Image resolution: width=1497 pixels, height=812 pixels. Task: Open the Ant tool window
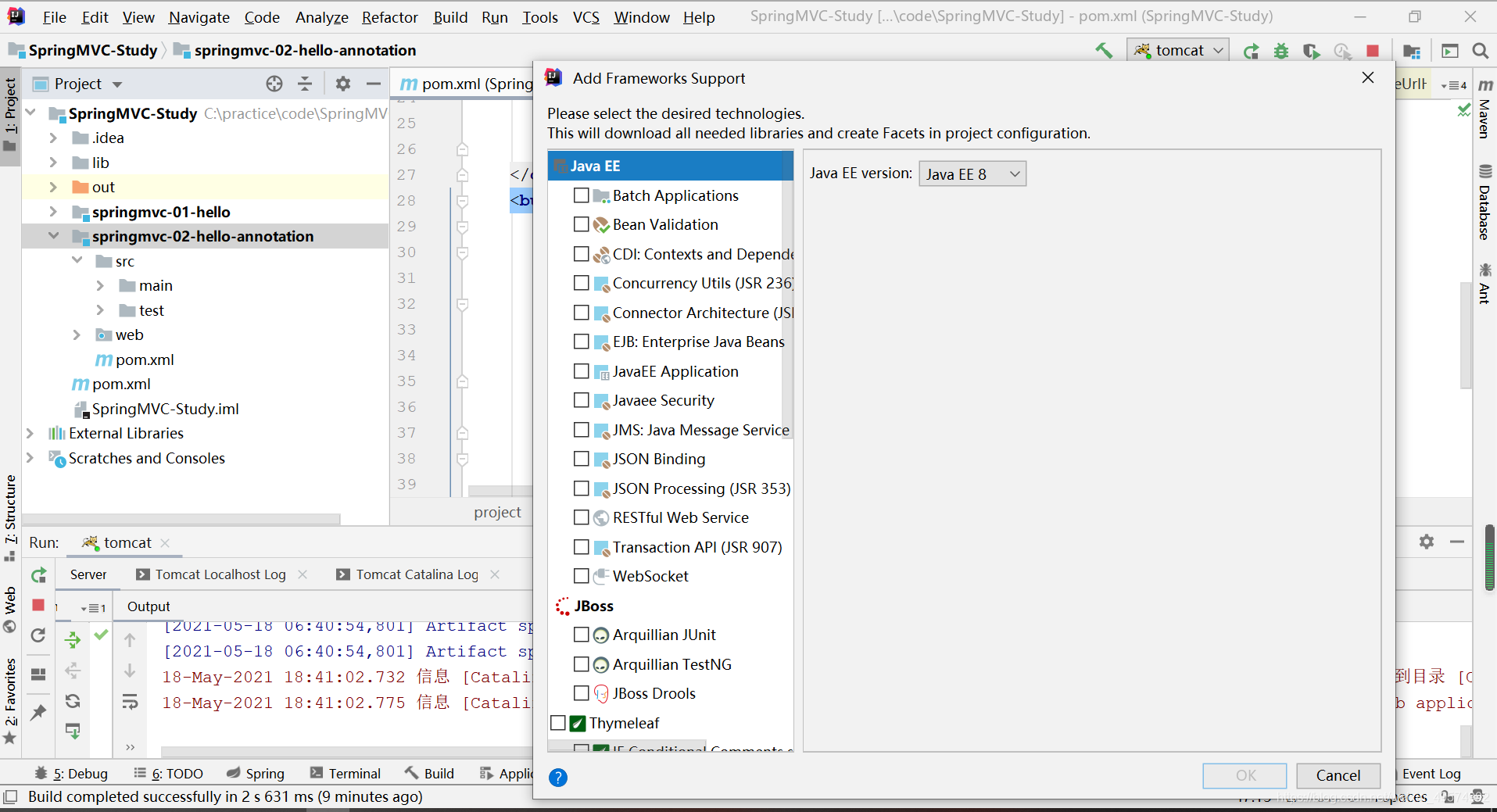(1484, 283)
